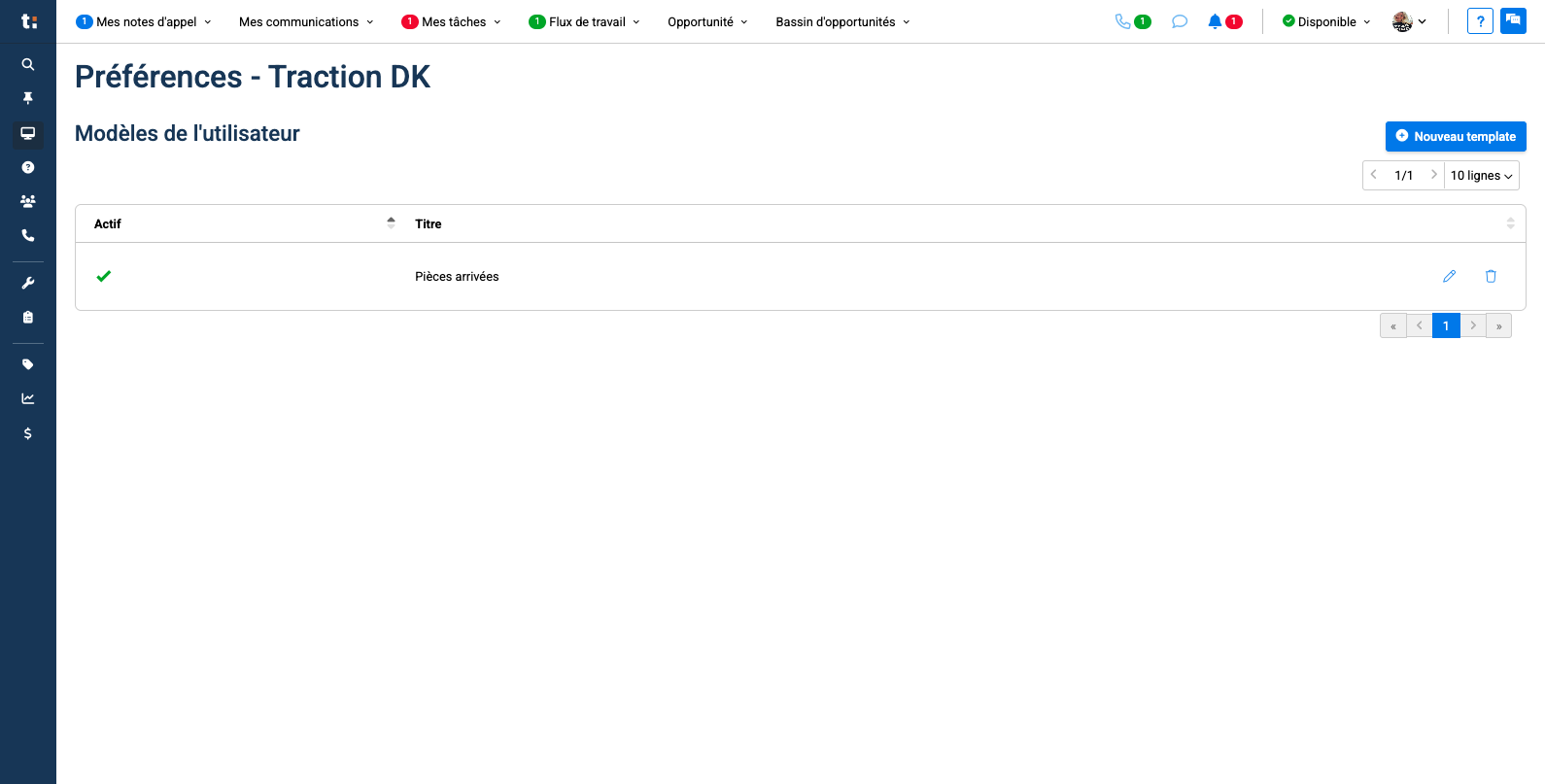The height and width of the screenshot is (784, 1545).
Task: Toggle the active checkmark for Pièces arrivées
Action: [x=104, y=277]
